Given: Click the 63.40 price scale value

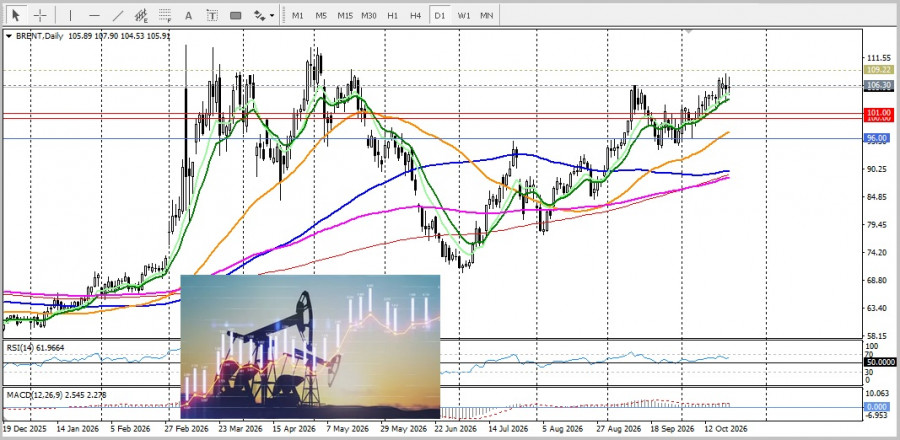Looking at the screenshot, I should [x=879, y=308].
